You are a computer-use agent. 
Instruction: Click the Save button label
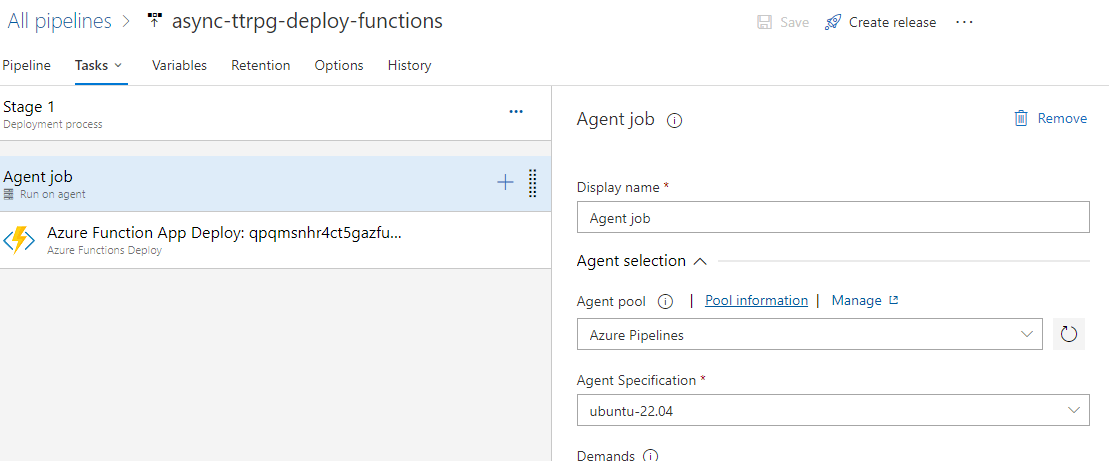coord(794,23)
